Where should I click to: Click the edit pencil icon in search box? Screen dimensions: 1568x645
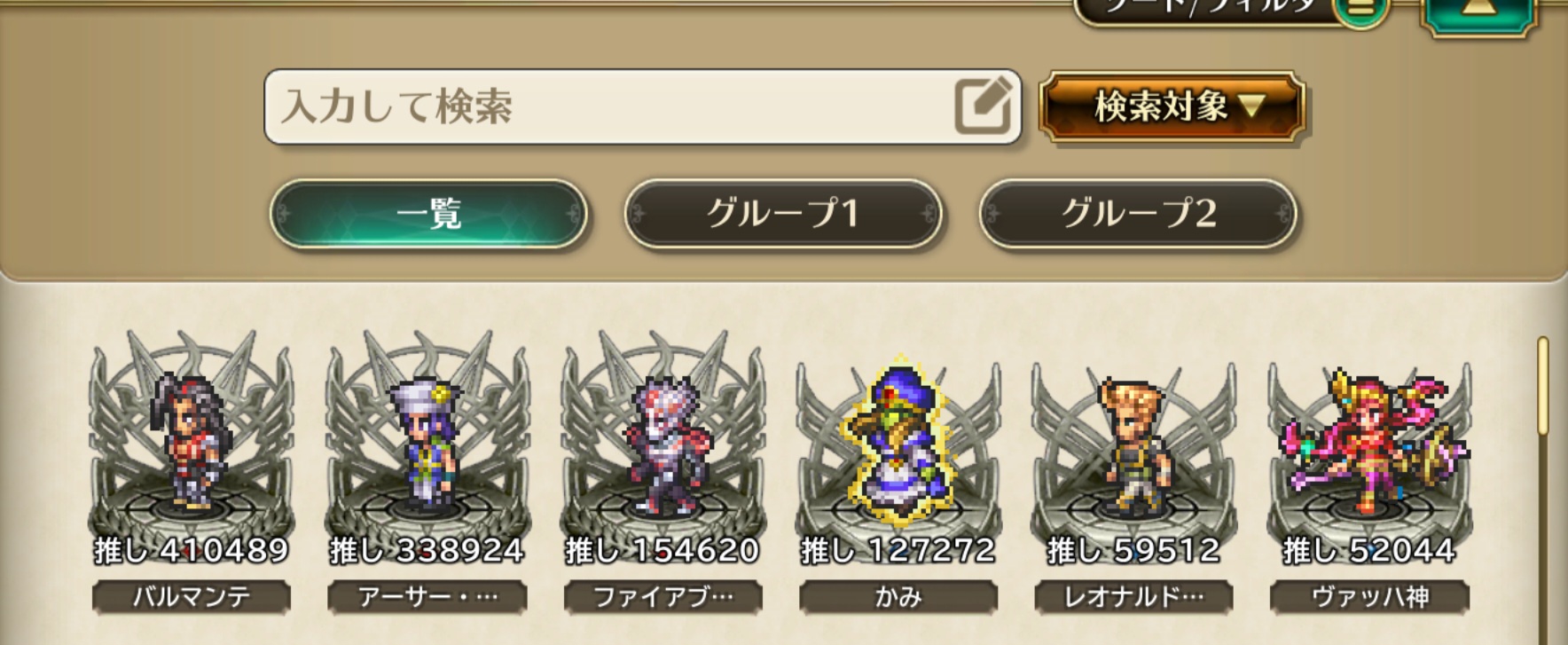[x=983, y=106]
